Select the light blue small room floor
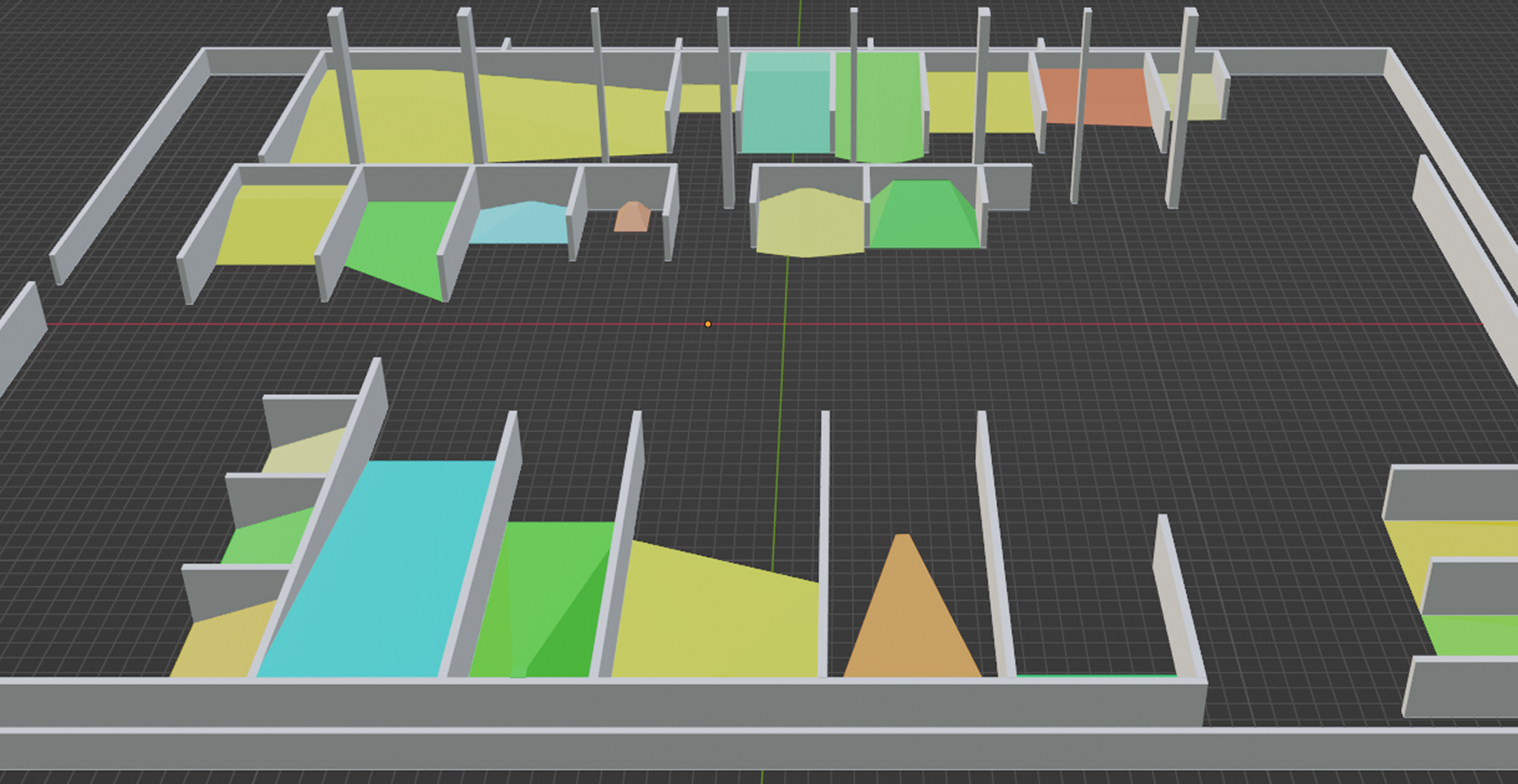This screenshot has height=784, width=1518. point(522,225)
